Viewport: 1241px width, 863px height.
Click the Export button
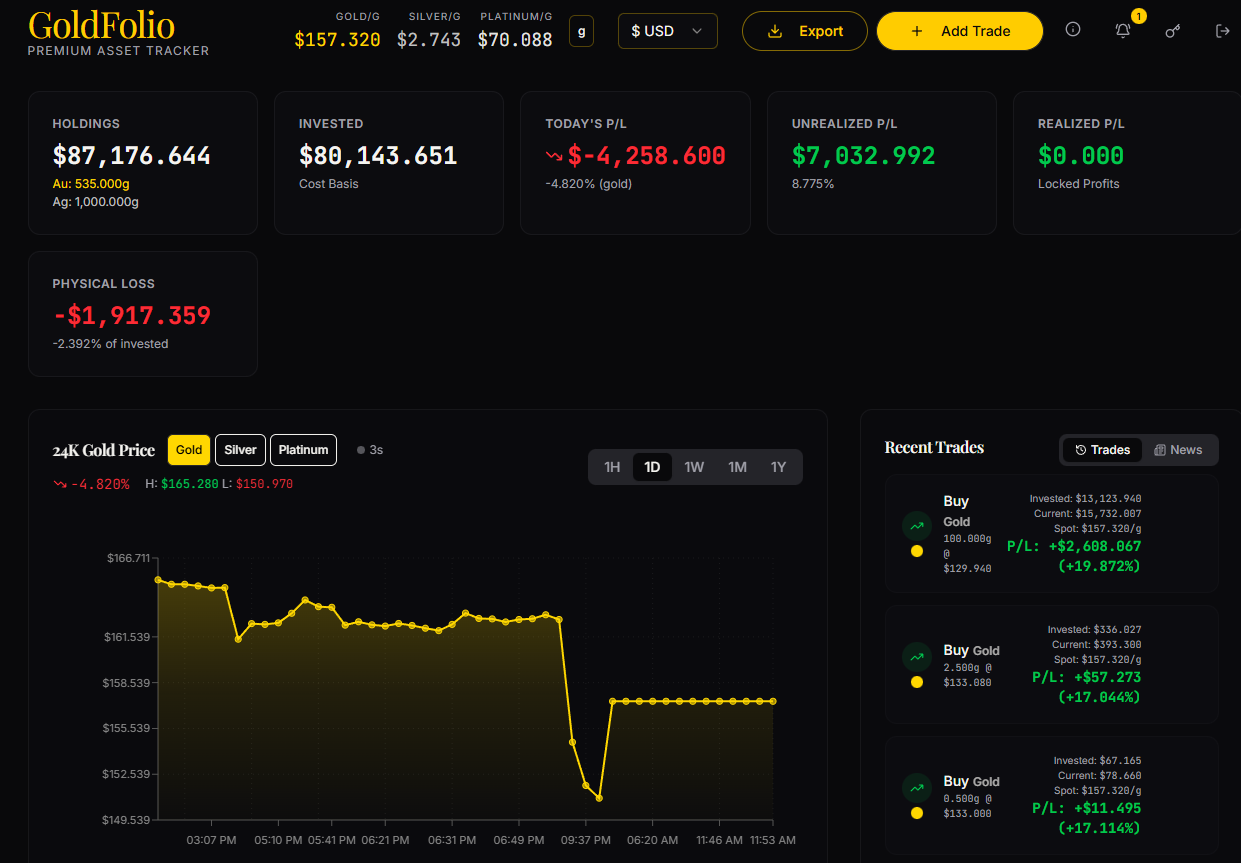805,31
